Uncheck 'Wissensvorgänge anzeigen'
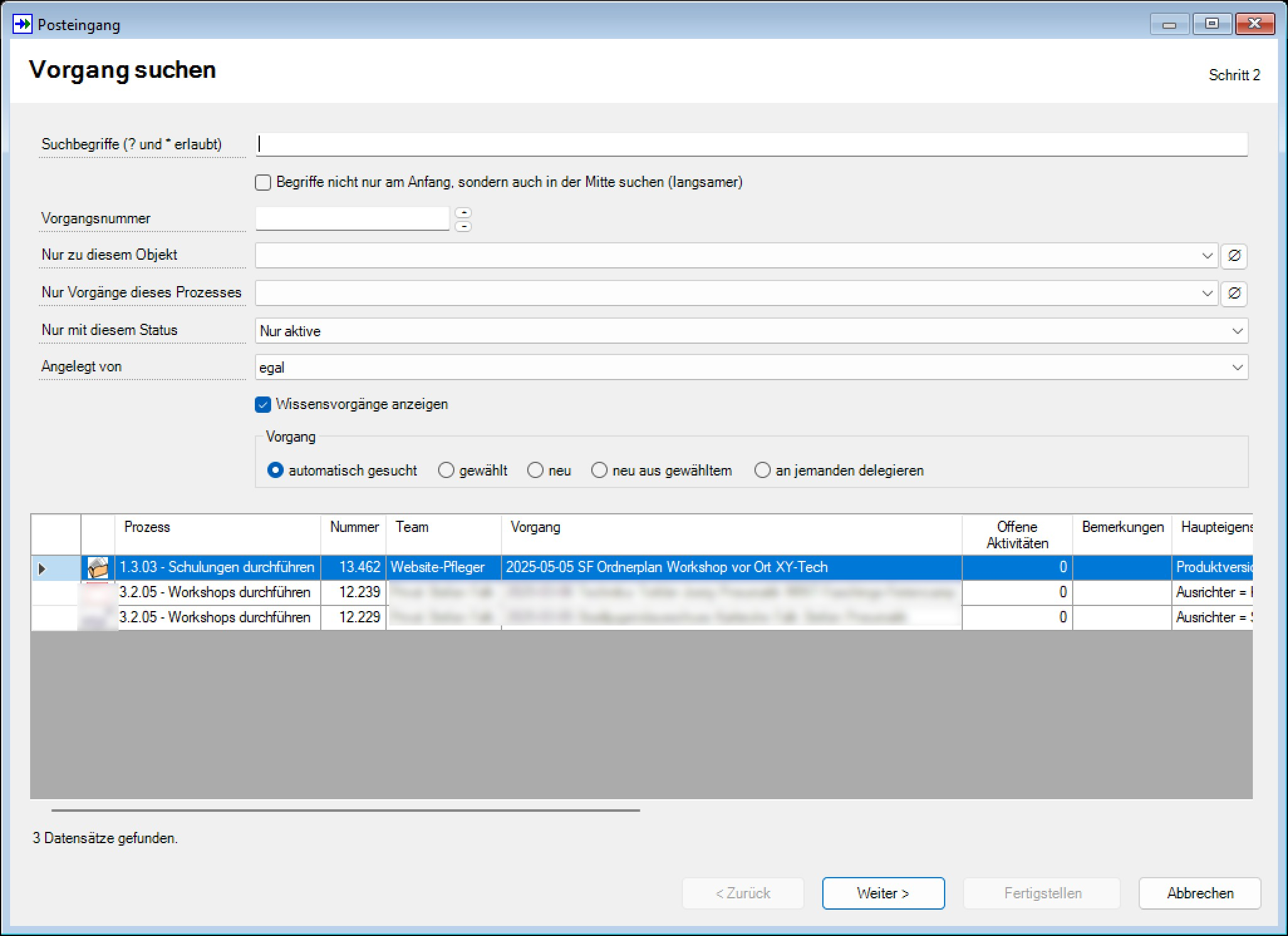Viewport: 1288px width, 936px height. [x=263, y=405]
